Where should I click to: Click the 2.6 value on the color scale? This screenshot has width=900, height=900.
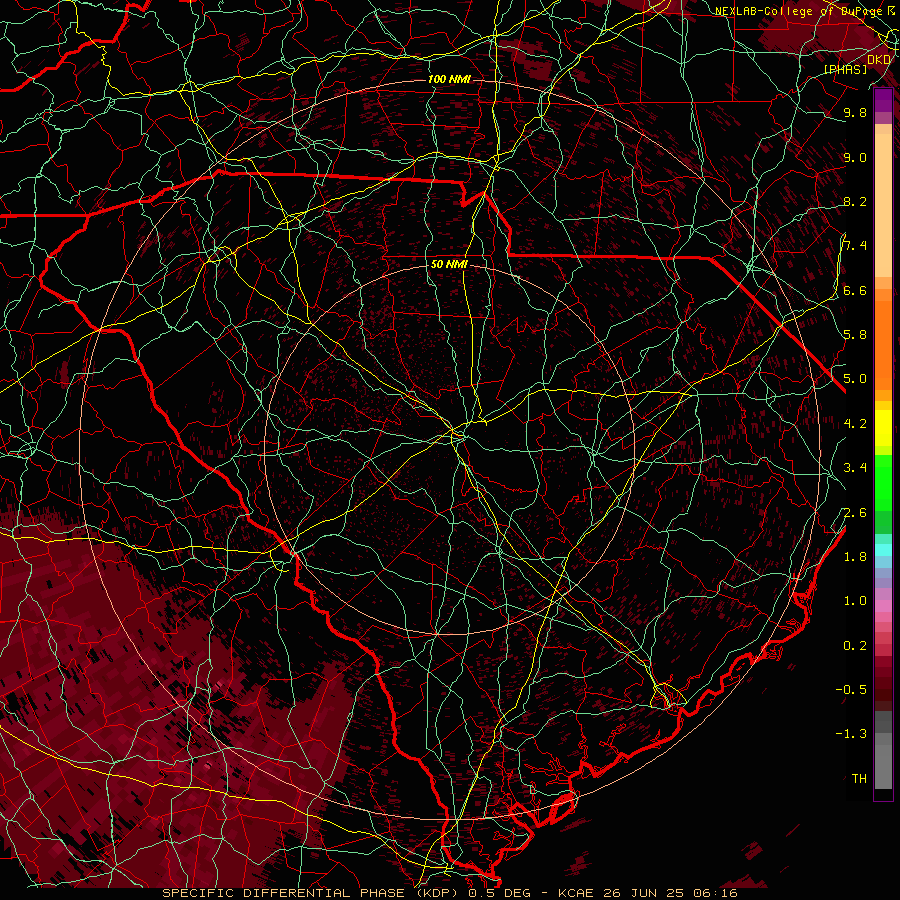tap(855, 513)
